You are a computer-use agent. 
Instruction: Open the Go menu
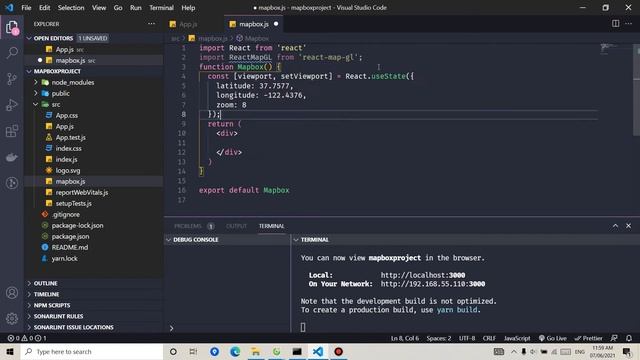click(118, 7)
